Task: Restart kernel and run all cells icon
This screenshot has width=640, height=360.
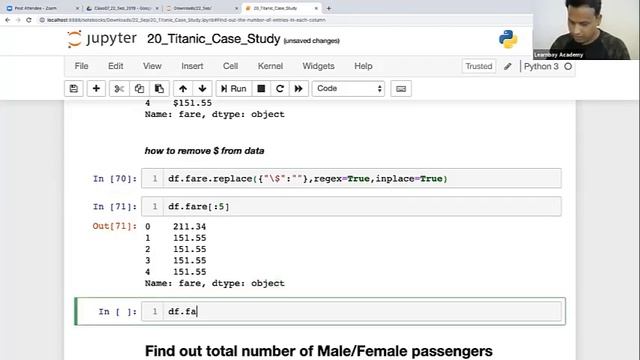Action: (299, 89)
